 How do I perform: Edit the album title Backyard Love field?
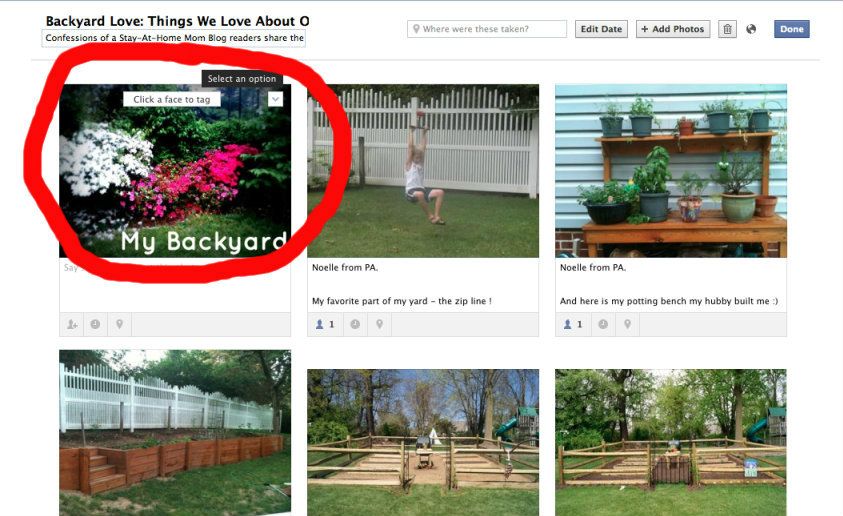pyautogui.click(x=177, y=21)
